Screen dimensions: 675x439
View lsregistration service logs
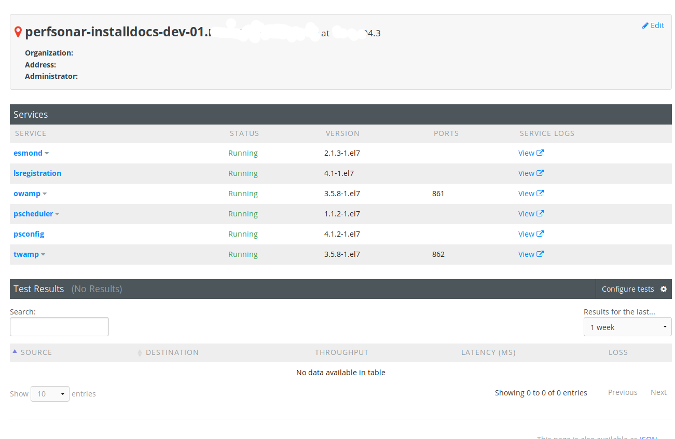531,173
